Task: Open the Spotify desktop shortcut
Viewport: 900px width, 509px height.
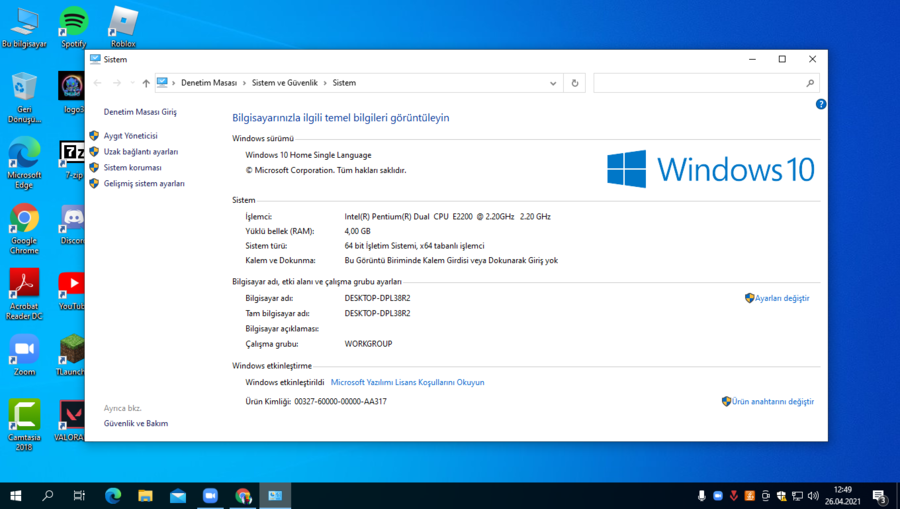Action: (x=73, y=23)
